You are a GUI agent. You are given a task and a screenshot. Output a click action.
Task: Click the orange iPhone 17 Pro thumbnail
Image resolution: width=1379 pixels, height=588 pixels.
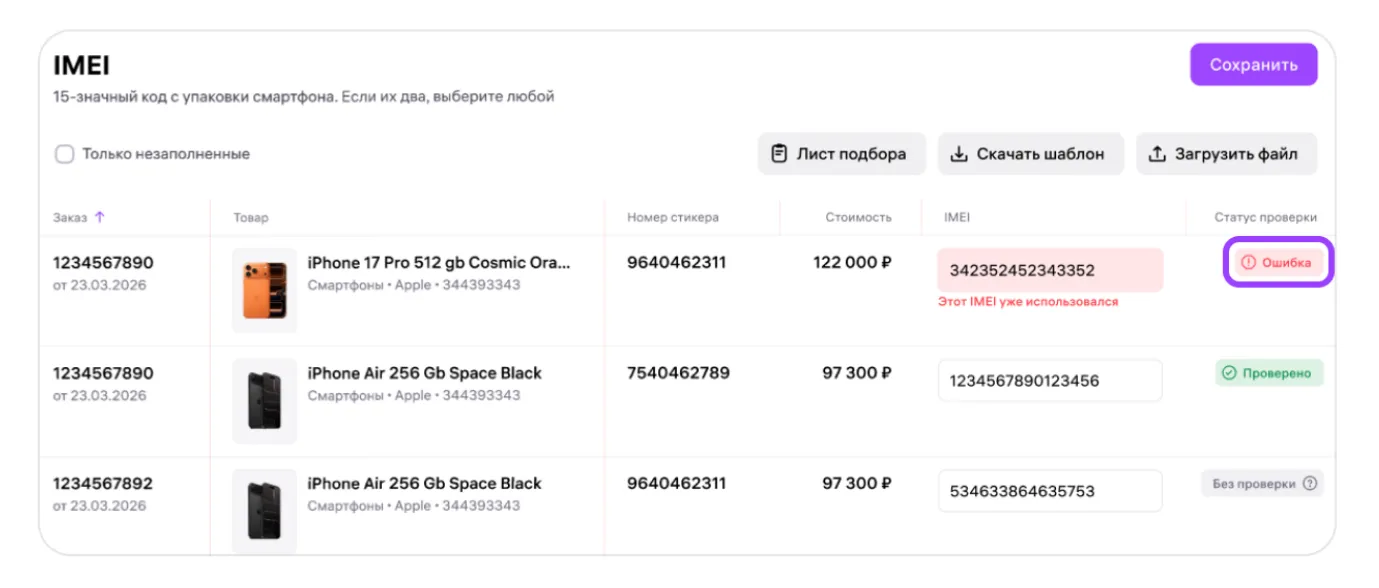[264, 290]
